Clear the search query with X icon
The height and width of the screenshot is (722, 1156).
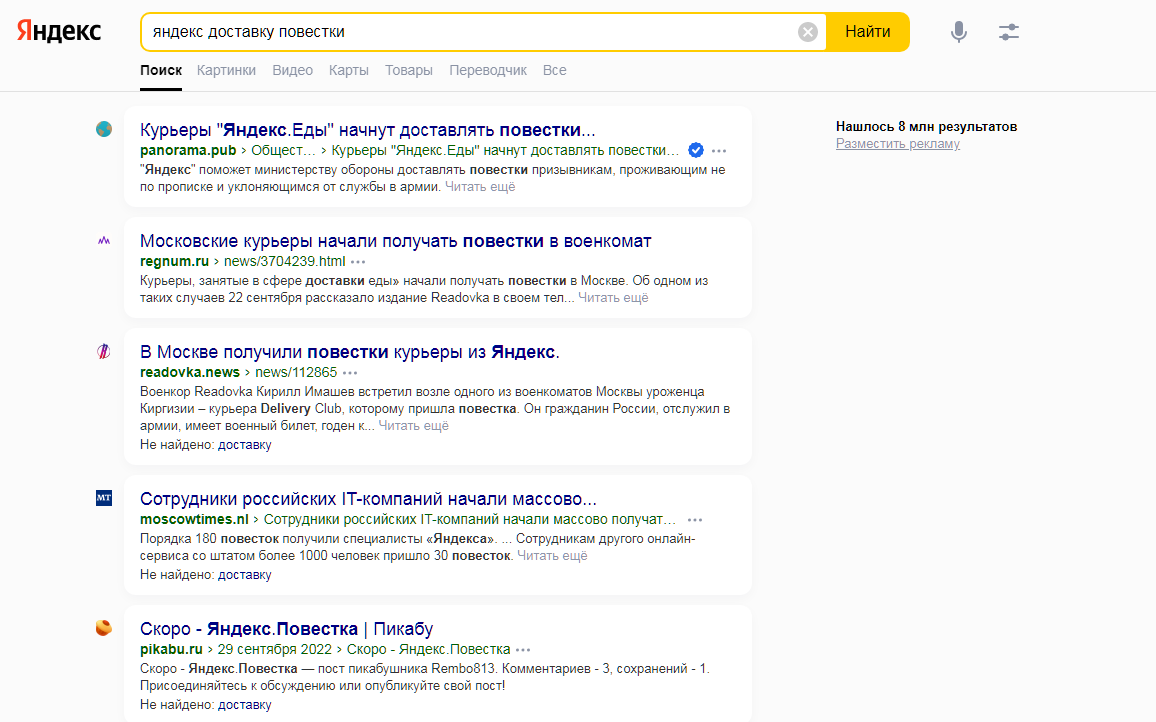tap(807, 32)
